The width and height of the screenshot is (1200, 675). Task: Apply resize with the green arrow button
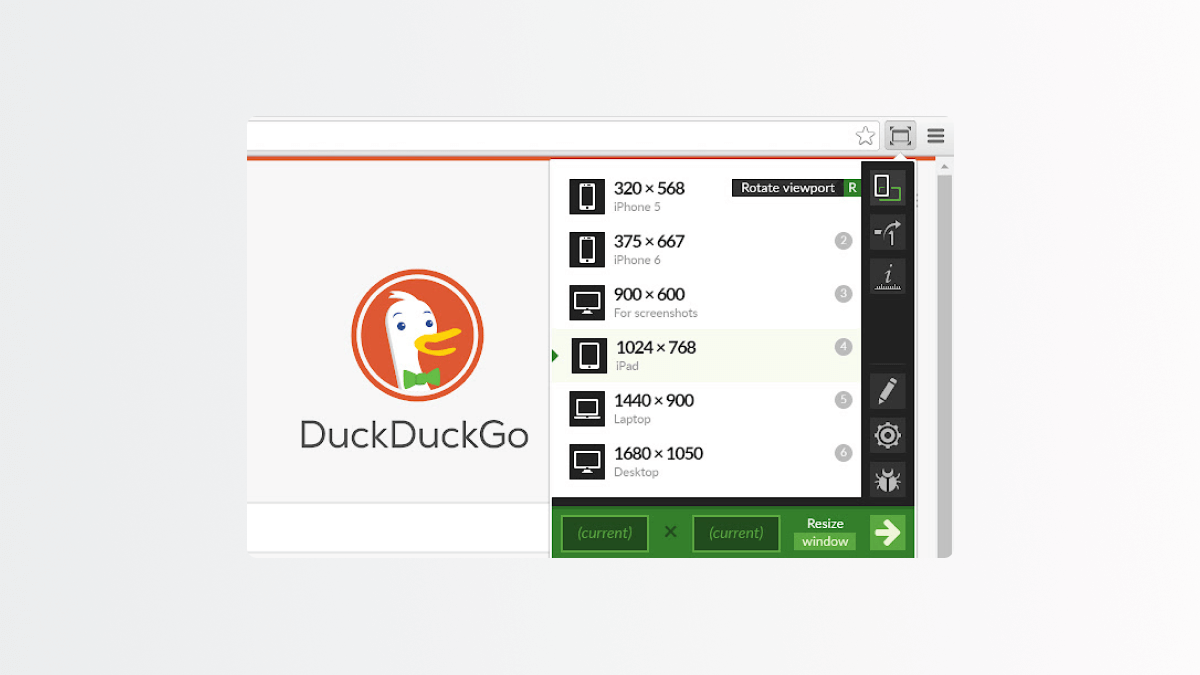[x=888, y=533]
